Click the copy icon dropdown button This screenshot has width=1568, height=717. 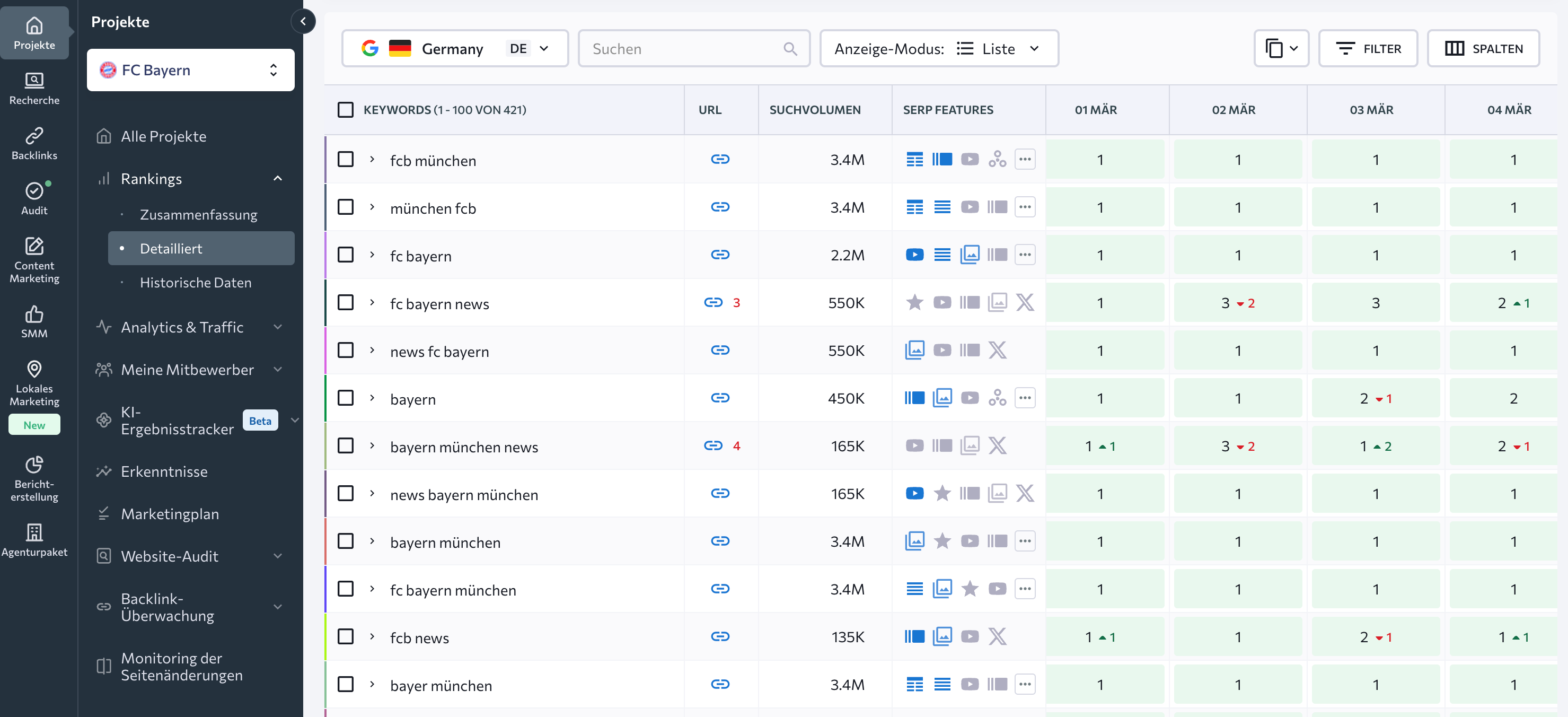coord(1281,49)
